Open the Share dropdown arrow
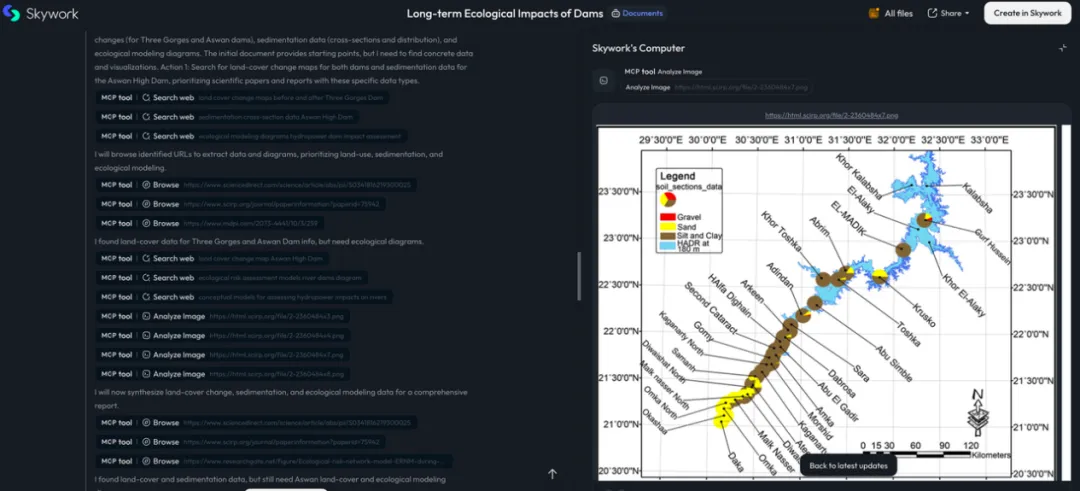The width and height of the screenshot is (1080, 491). pyautogui.click(x=967, y=13)
